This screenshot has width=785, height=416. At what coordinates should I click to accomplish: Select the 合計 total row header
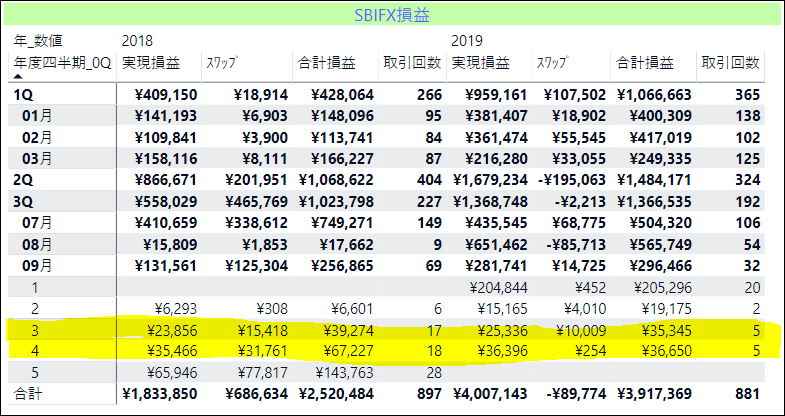pyautogui.click(x=28, y=394)
